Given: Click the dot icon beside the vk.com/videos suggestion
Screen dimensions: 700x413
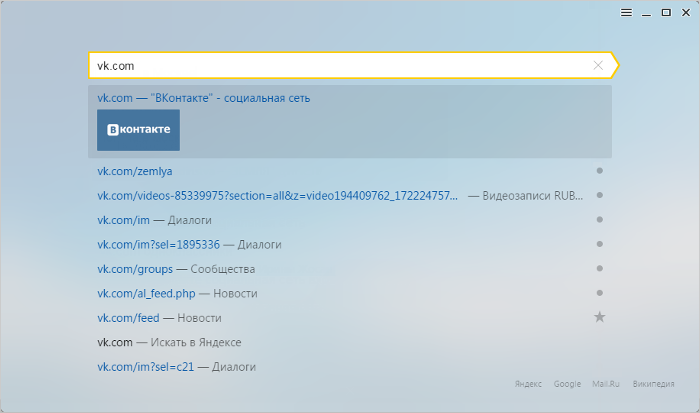Looking at the screenshot, I should (x=600, y=195).
